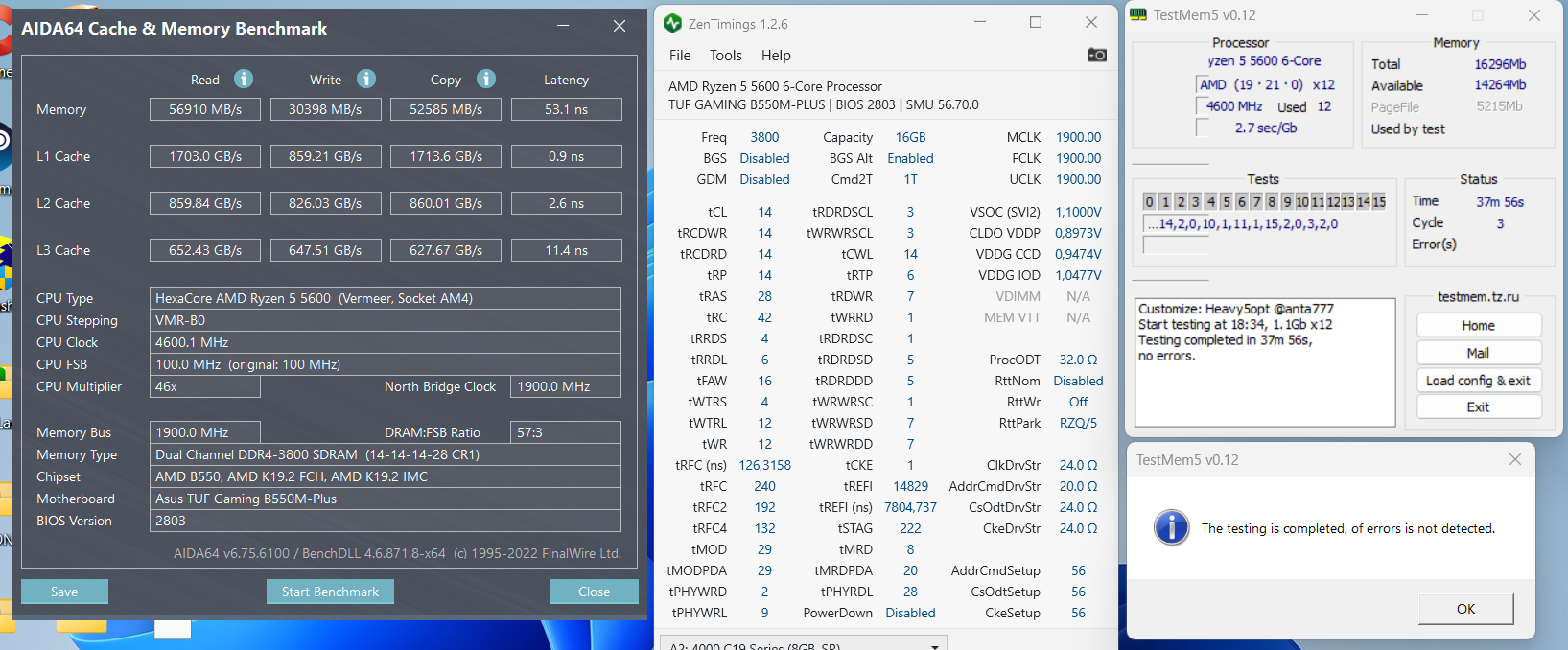Click the Close button in AIDA64 window
Screen dimensions: 1568x650
point(595,592)
